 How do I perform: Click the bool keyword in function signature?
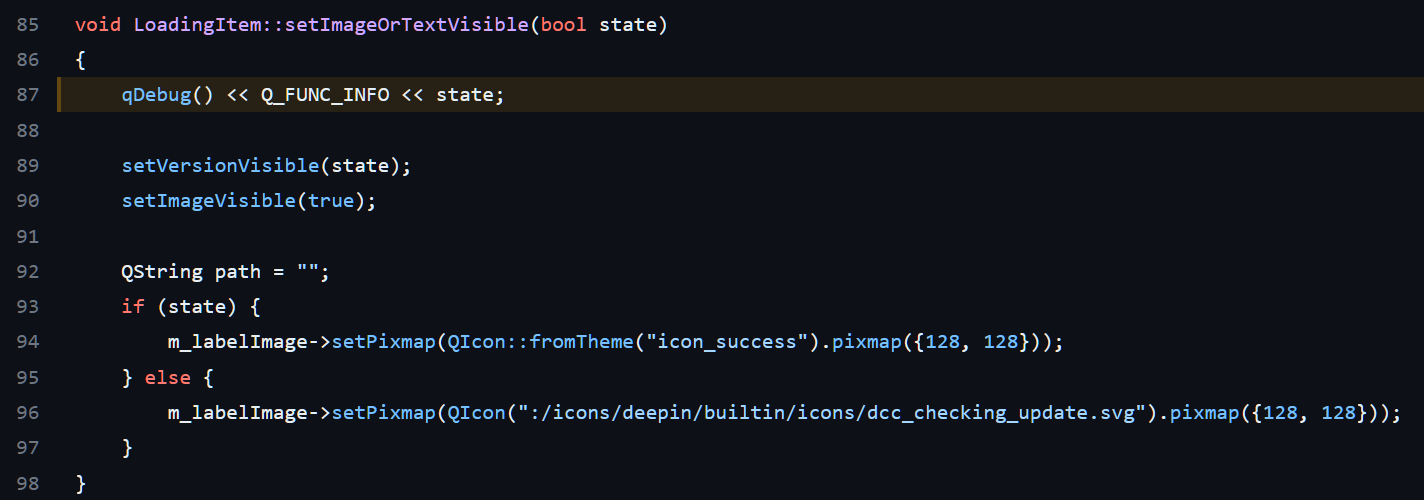pos(564,24)
